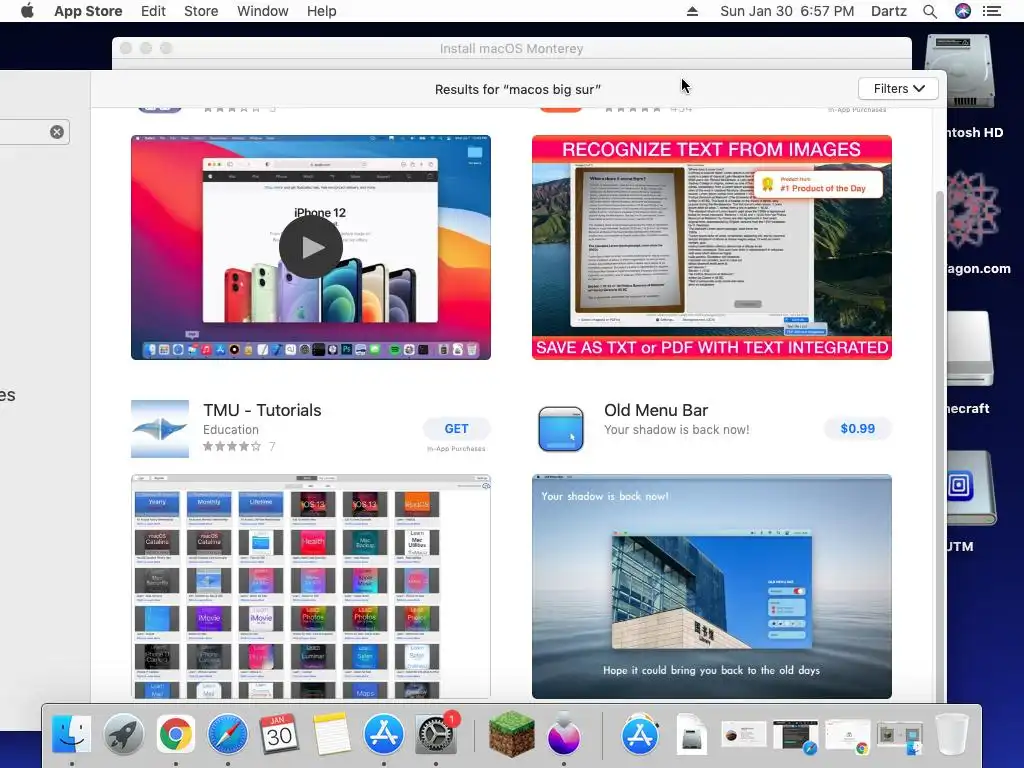Open the Recognize Text From Images screenshot
The width and height of the screenshot is (1024, 768).
click(x=712, y=248)
